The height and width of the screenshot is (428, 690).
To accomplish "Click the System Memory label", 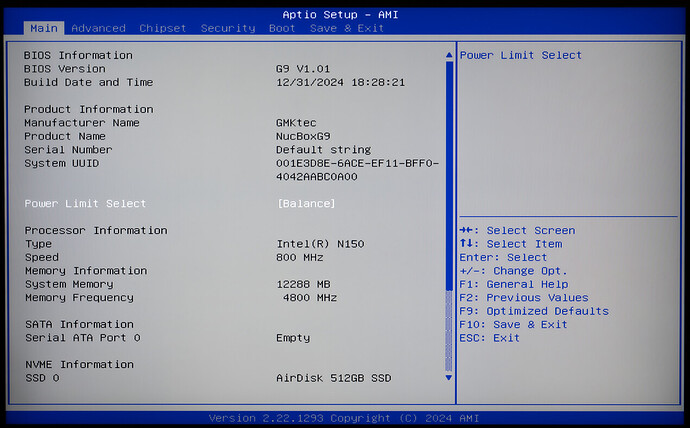I will click(69, 285).
